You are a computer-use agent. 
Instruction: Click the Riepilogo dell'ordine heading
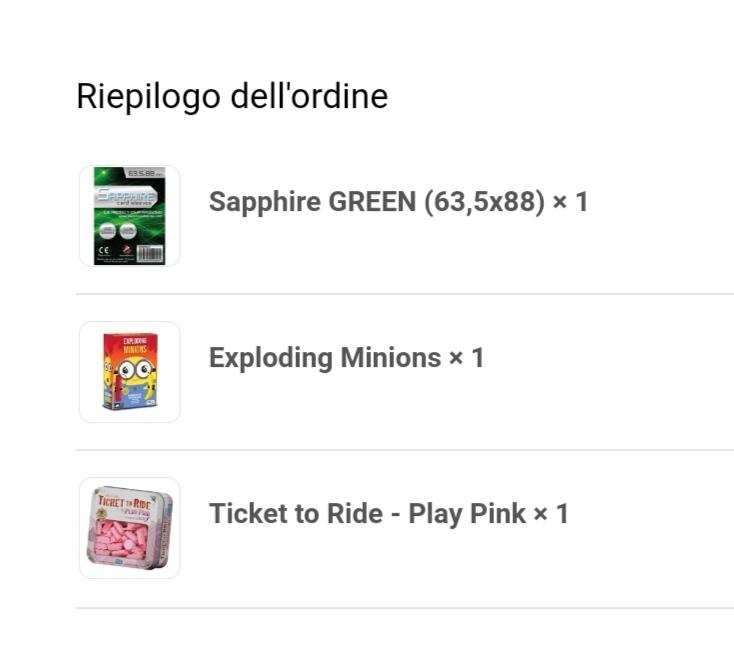[x=232, y=96]
